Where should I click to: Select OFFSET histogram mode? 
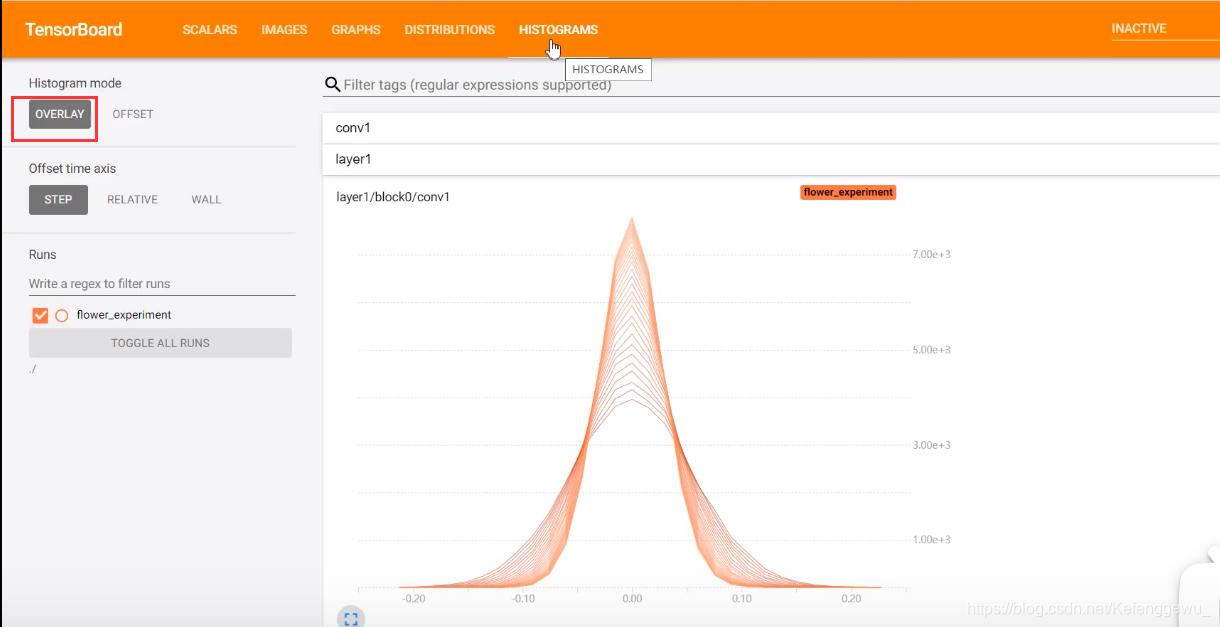pyautogui.click(x=133, y=114)
